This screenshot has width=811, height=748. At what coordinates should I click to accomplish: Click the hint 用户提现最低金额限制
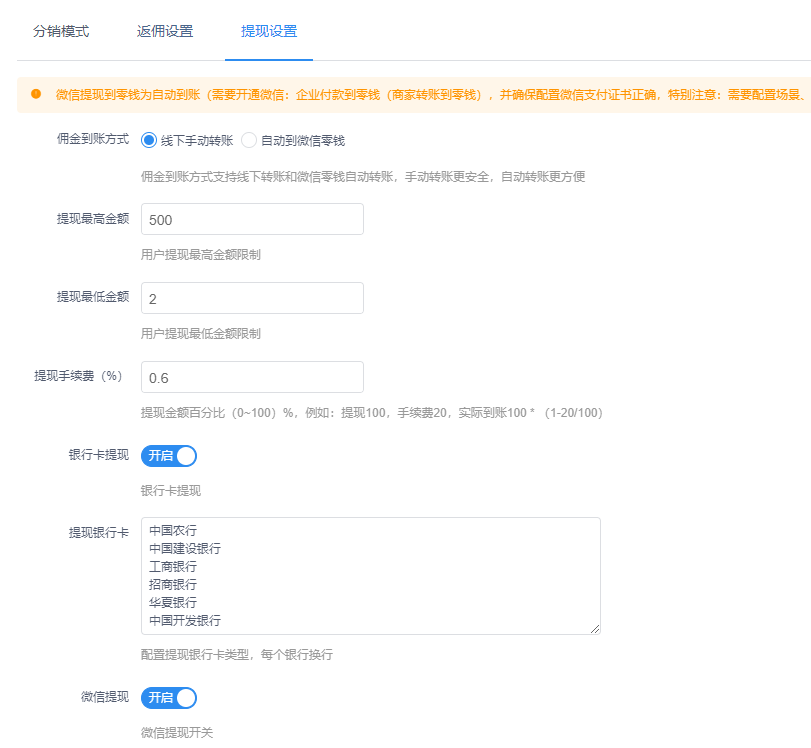pos(201,334)
